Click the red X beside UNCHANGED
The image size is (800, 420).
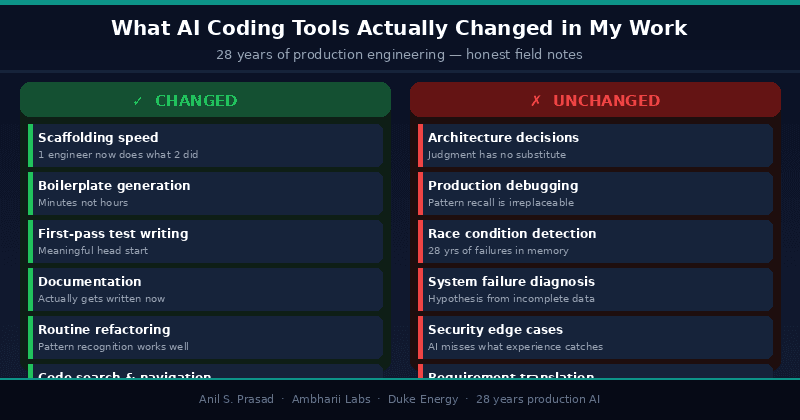535,101
